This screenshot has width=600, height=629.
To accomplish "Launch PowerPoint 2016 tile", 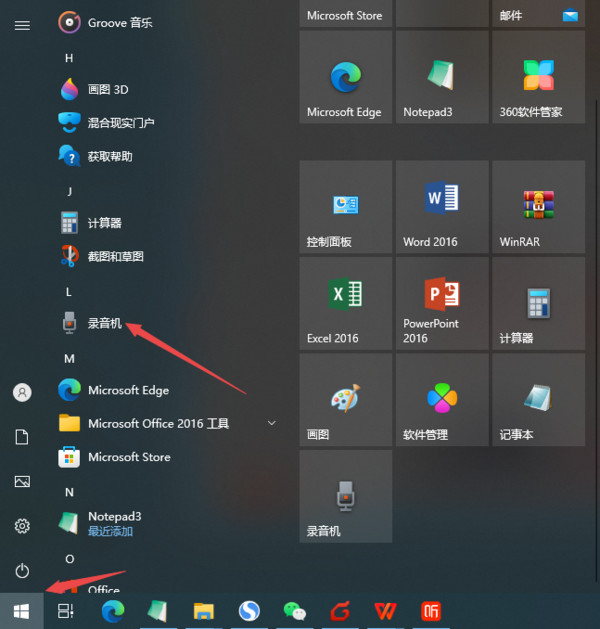I will [442, 304].
